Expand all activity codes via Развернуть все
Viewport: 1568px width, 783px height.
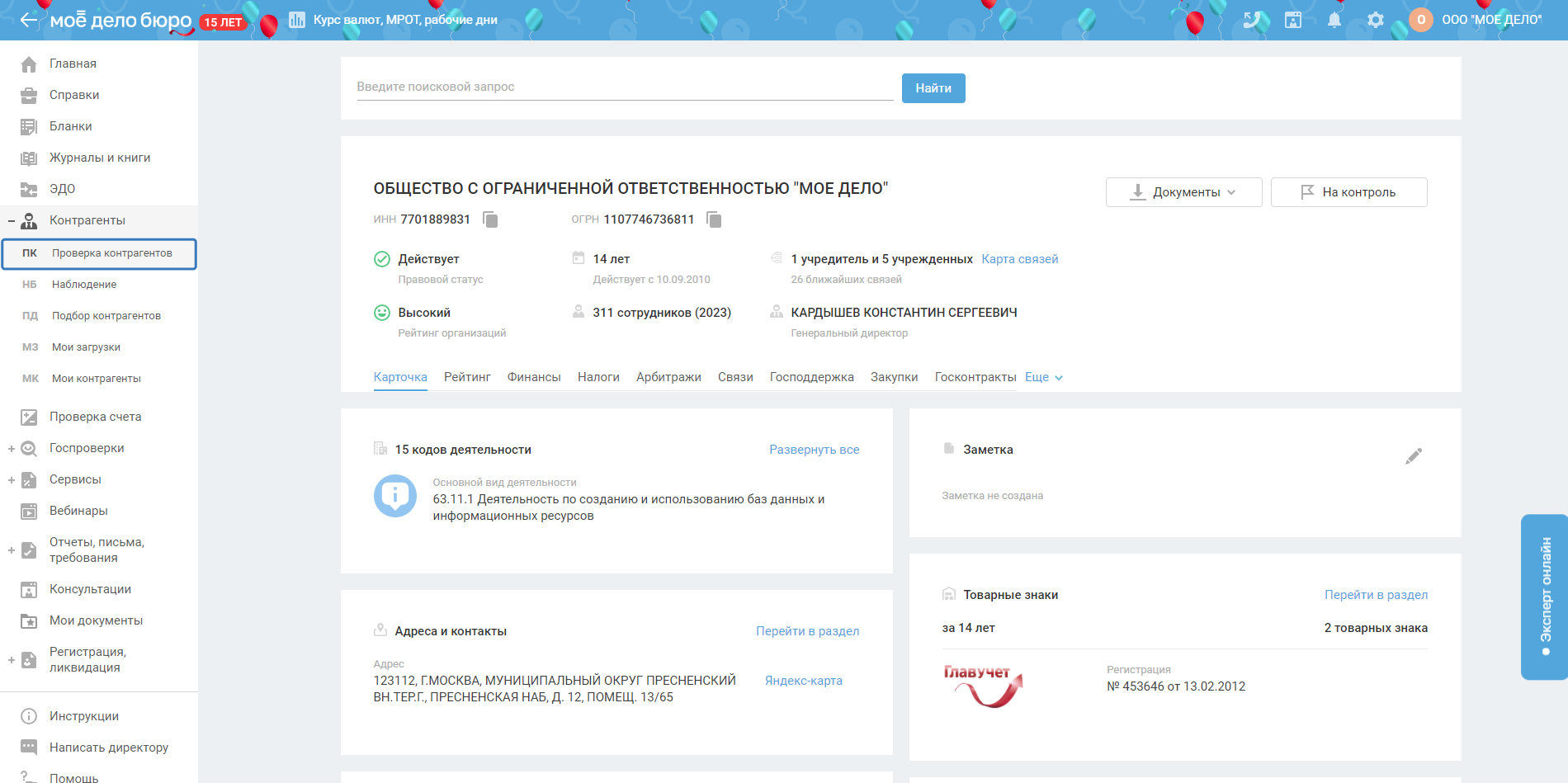click(815, 450)
